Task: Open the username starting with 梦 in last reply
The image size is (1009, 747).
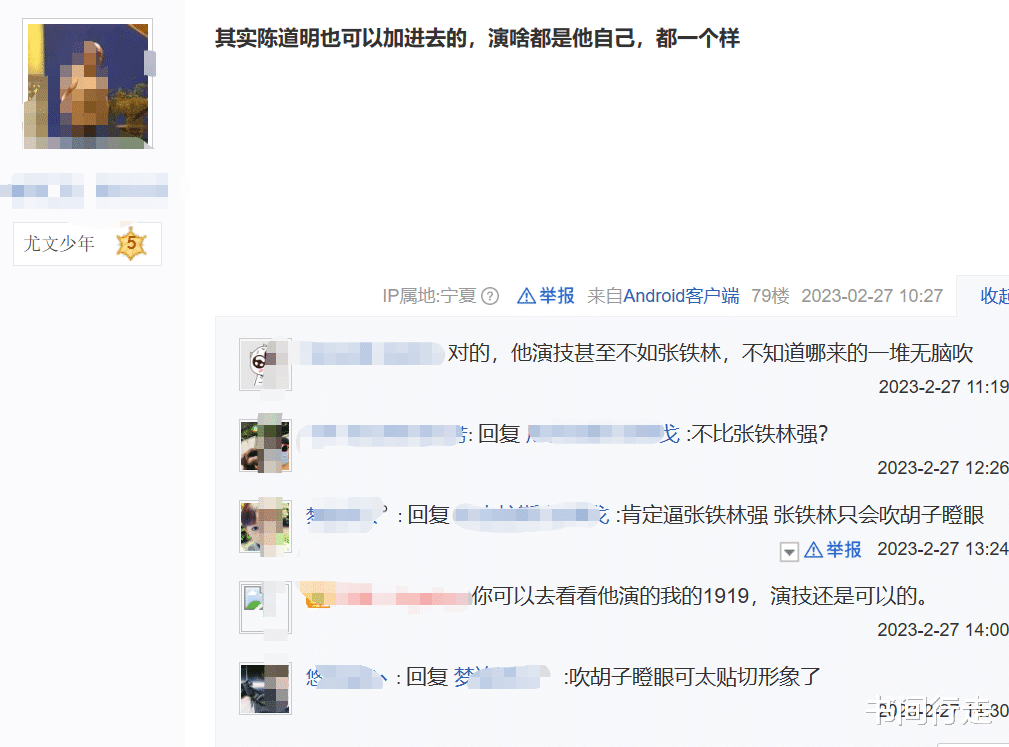Action: coord(500,677)
